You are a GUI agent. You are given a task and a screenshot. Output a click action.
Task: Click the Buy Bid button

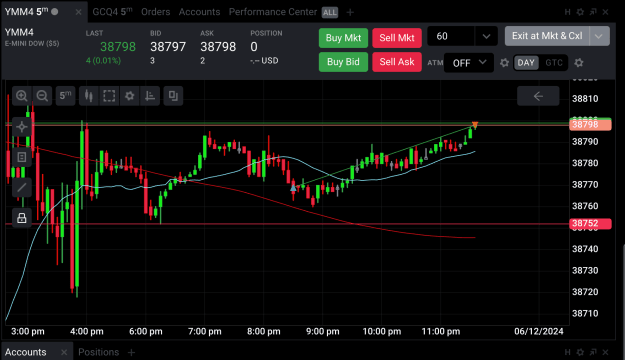coord(343,62)
